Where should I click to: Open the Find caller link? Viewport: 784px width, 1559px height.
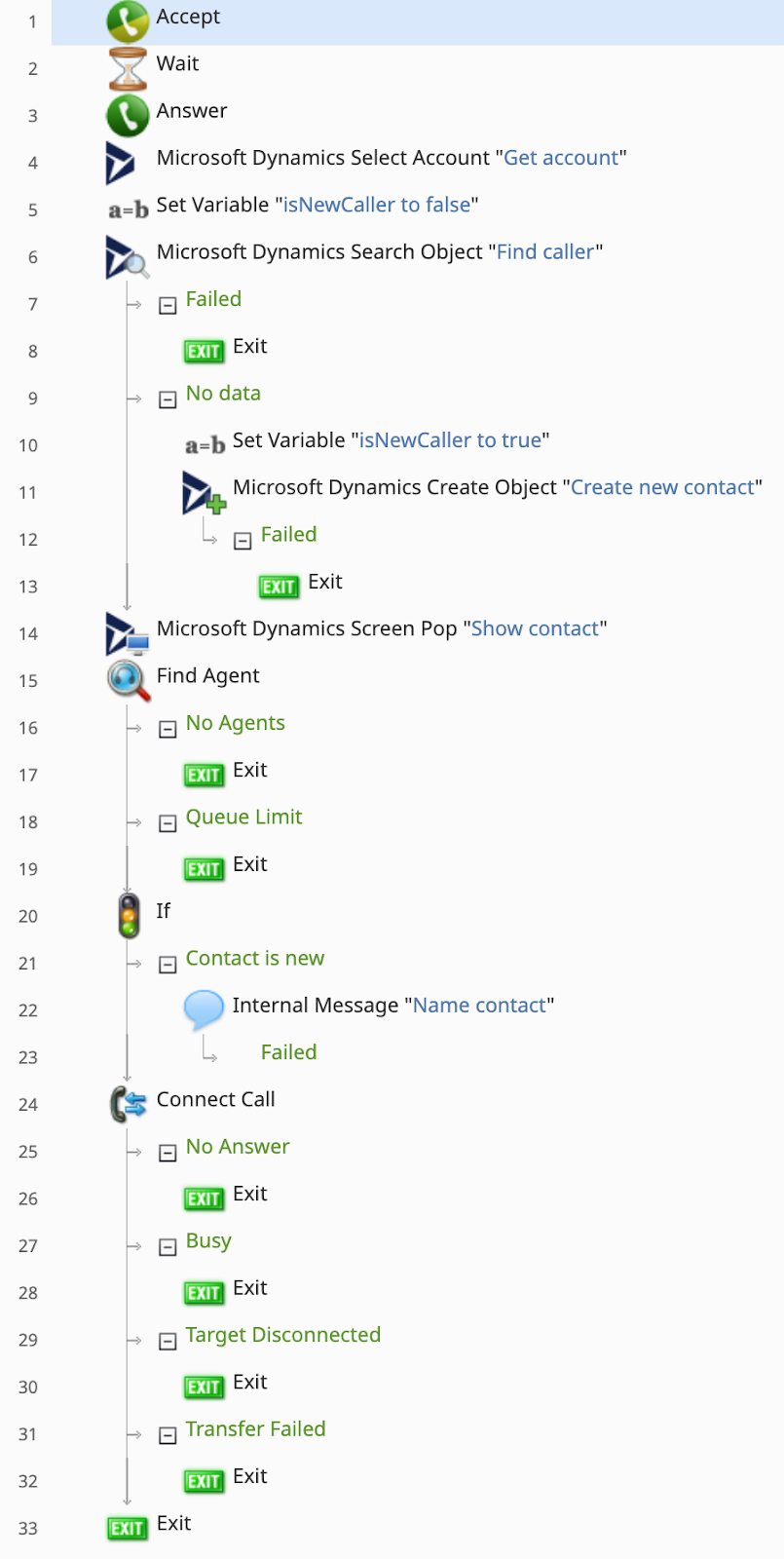[545, 251]
